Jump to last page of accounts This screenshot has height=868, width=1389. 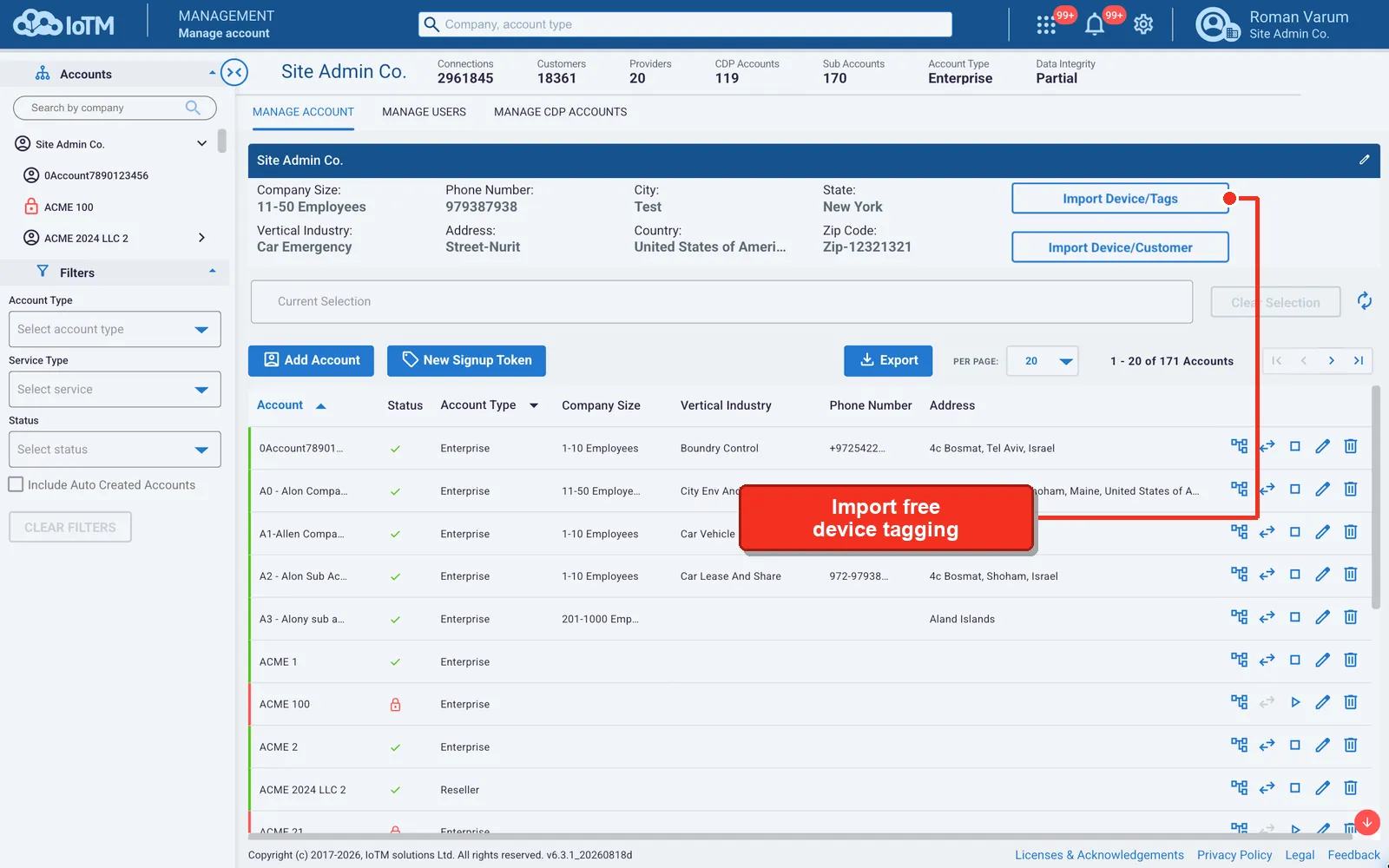tap(1359, 360)
